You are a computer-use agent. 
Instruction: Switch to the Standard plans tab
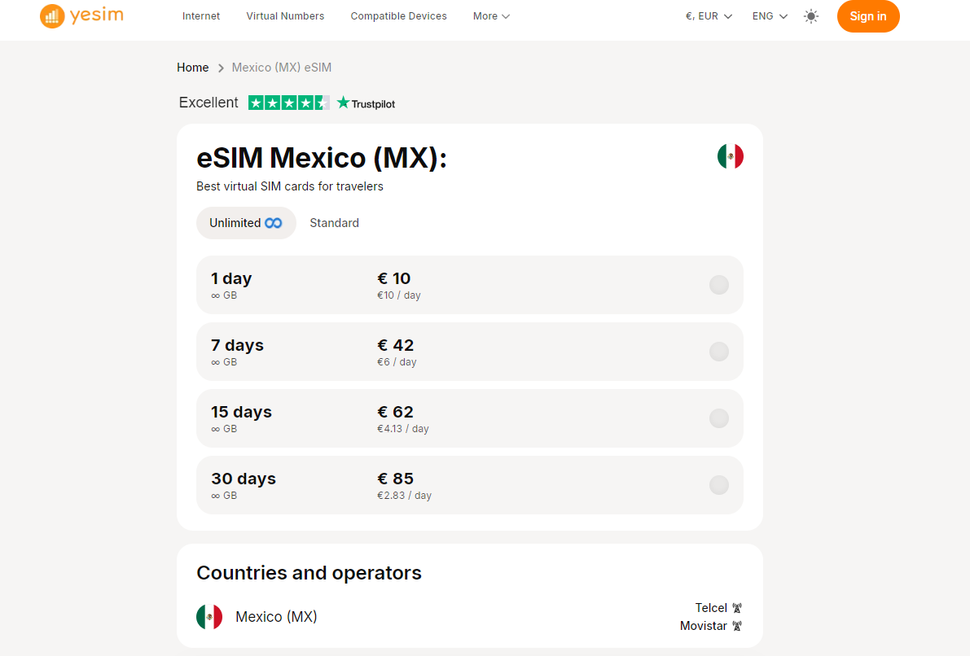(x=334, y=222)
